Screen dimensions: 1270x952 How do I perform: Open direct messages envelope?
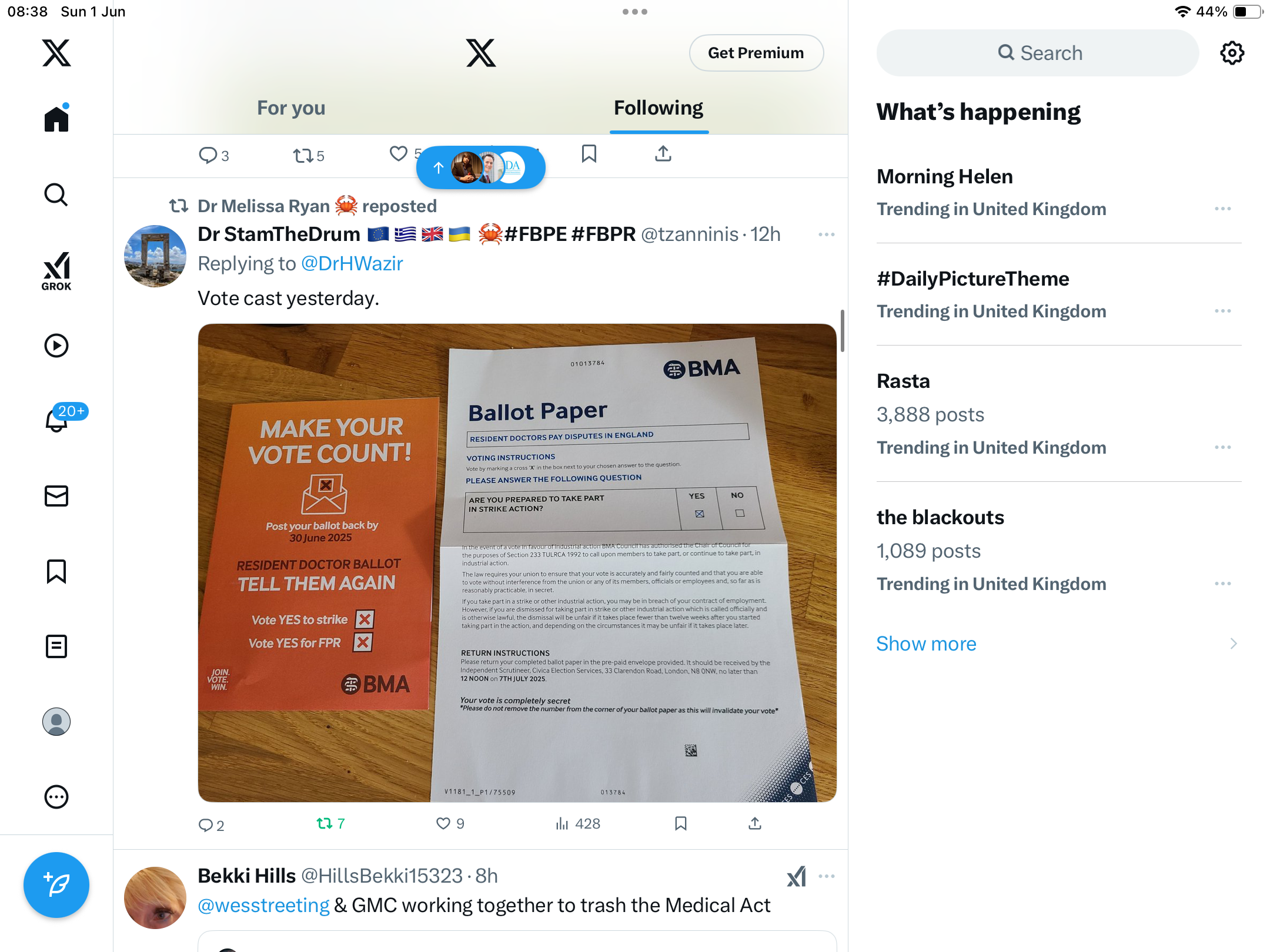[56, 495]
